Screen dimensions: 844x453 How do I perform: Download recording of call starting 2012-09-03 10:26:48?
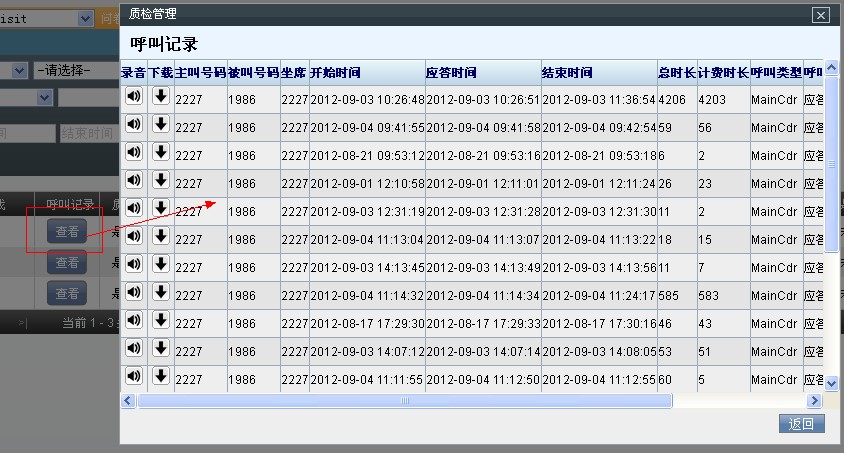pos(160,97)
